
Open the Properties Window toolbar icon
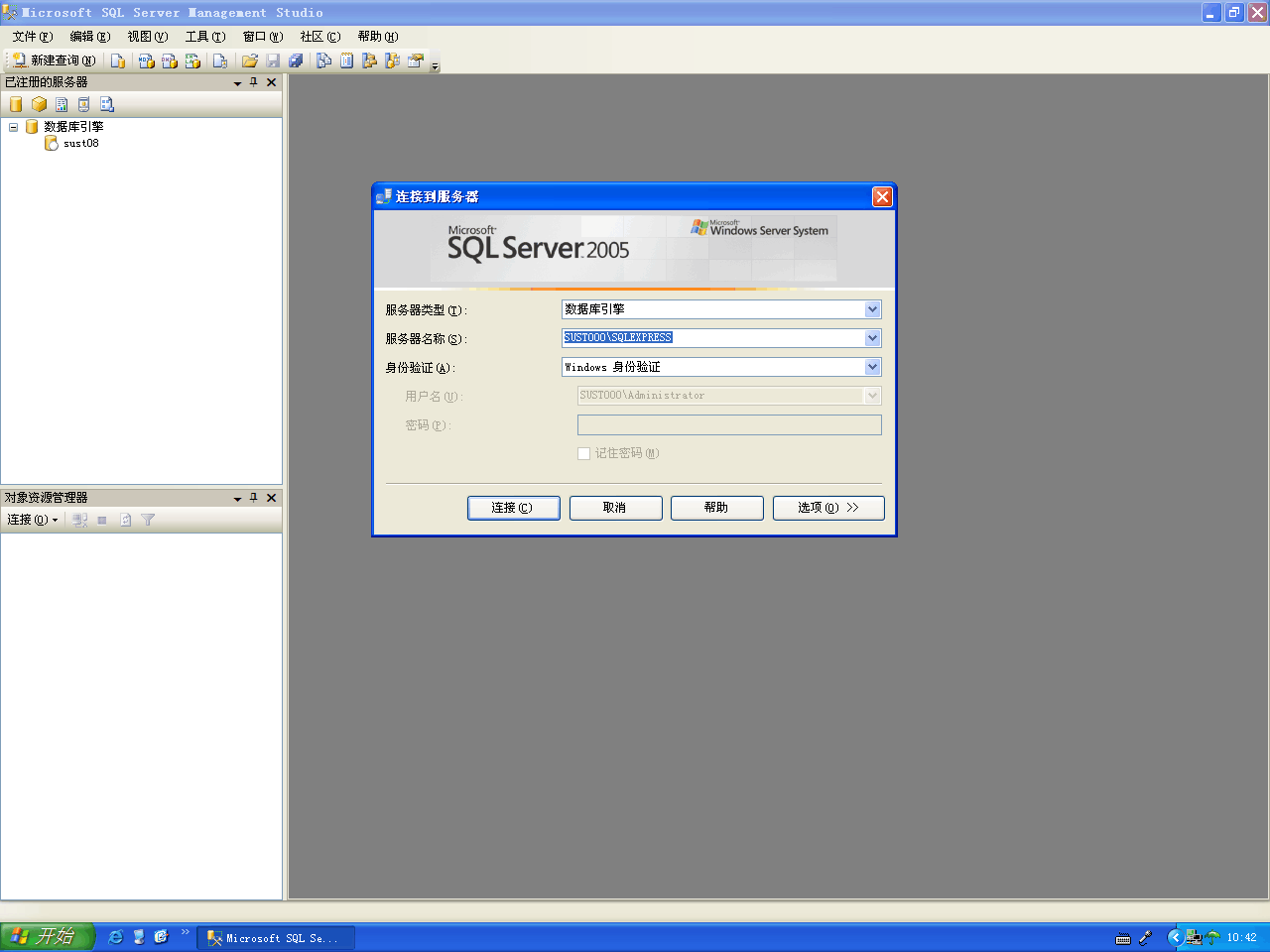tap(416, 60)
